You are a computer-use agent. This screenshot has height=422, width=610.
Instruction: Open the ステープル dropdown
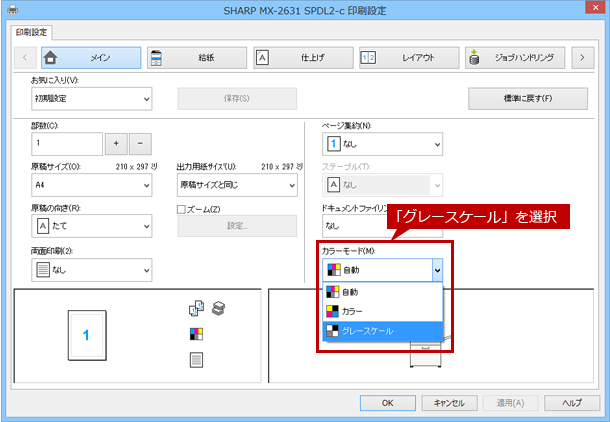pos(382,185)
